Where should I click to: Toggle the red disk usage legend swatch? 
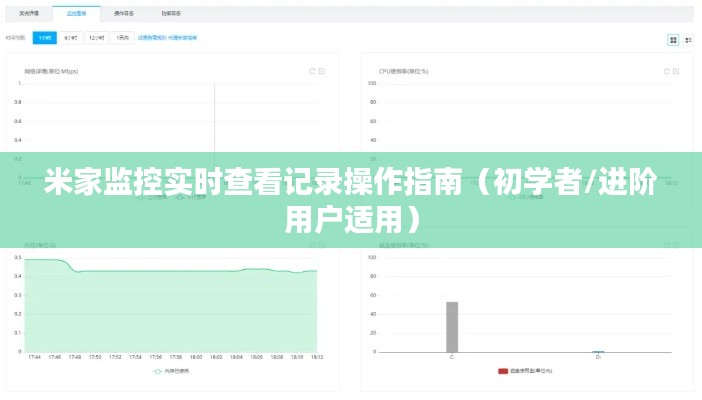503,371
